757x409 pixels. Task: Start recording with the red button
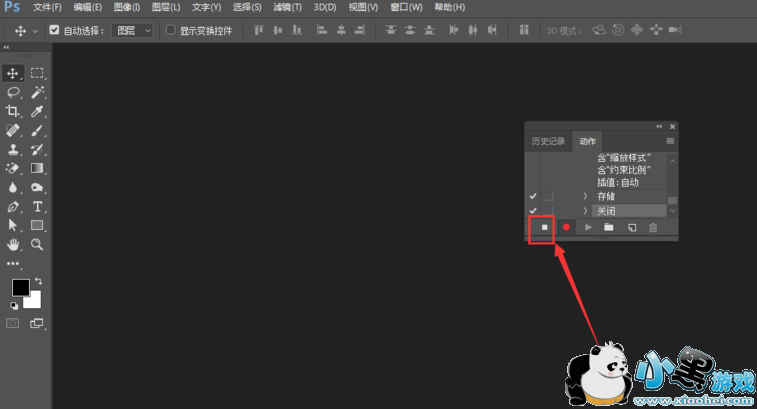[566, 227]
